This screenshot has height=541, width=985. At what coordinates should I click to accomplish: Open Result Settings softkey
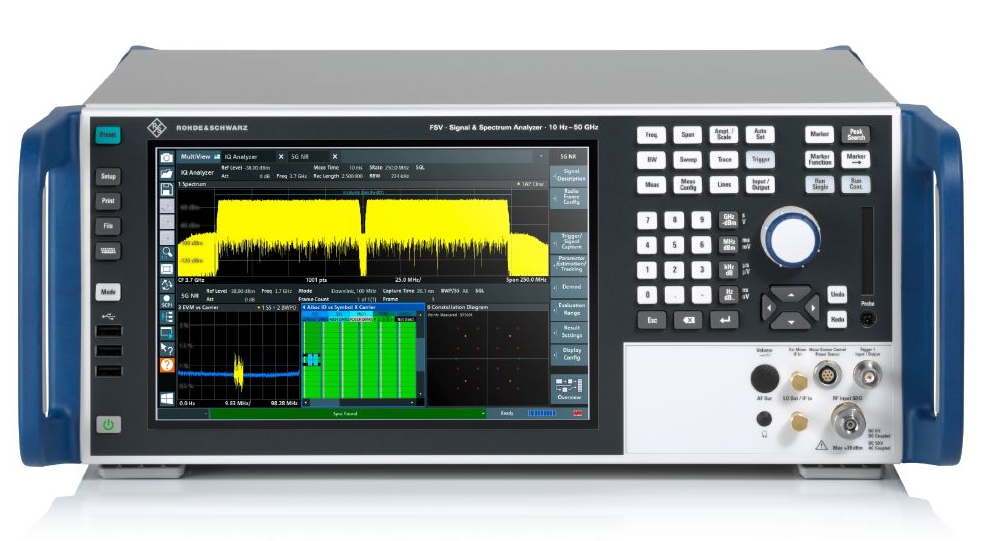[569, 332]
